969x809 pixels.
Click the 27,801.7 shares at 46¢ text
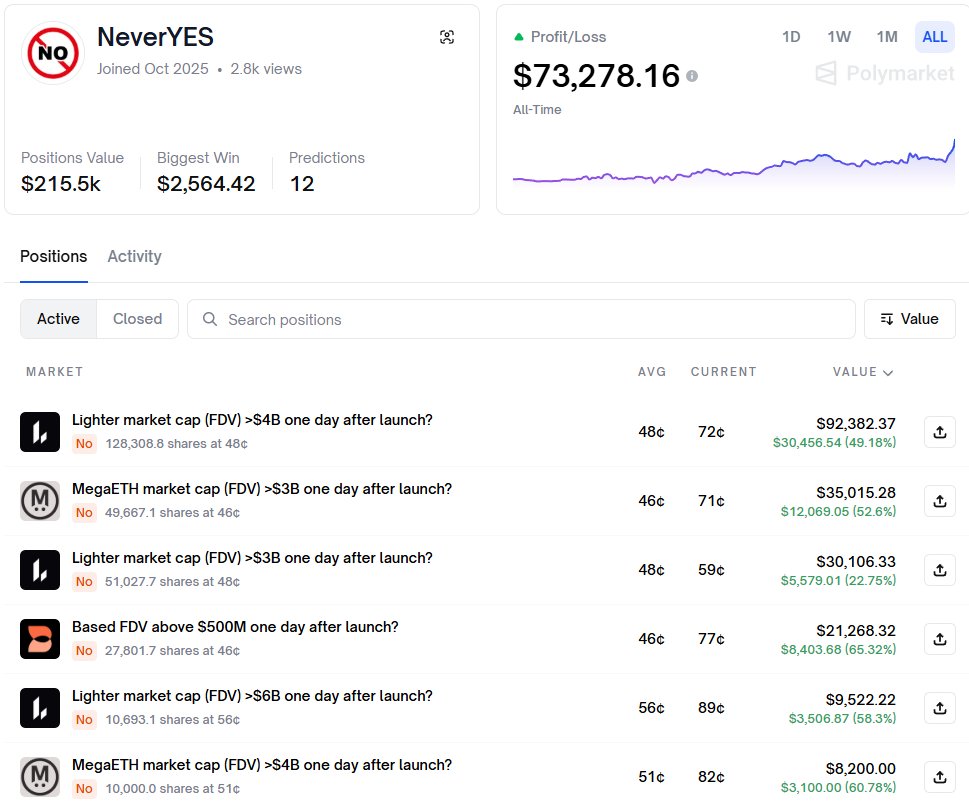tap(172, 651)
